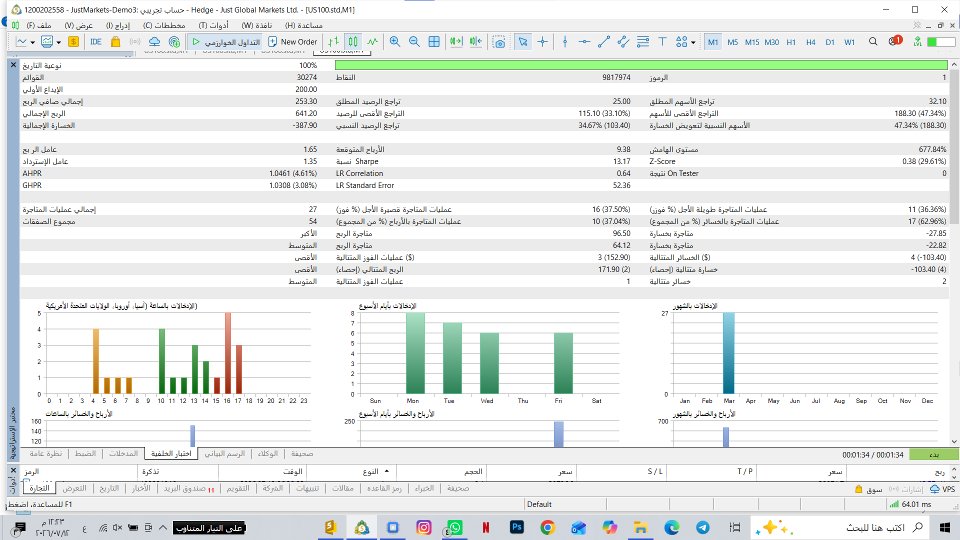The image size is (960, 540).
Task: Open the account notification icon with badge
Action: click(894, 41)
